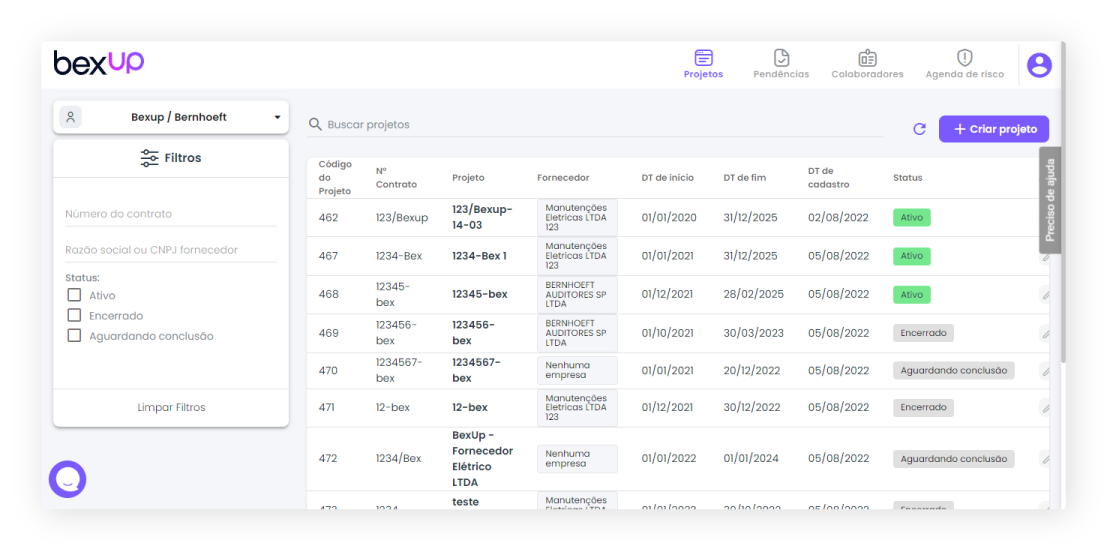Open the Projetos navigation icon
This screenshot has height=559, width=1115.
pyautogui.click(x=703, y=58)
